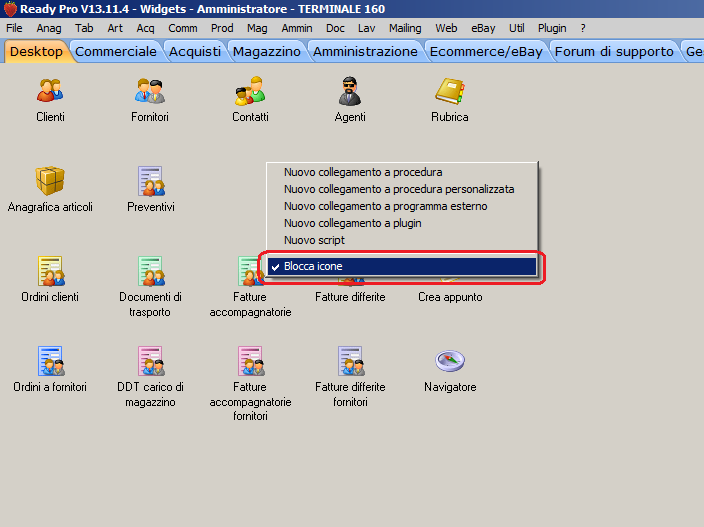This screenshot has width=704, height=527.
Task: Select the Desktop tab
Action: 36,52
